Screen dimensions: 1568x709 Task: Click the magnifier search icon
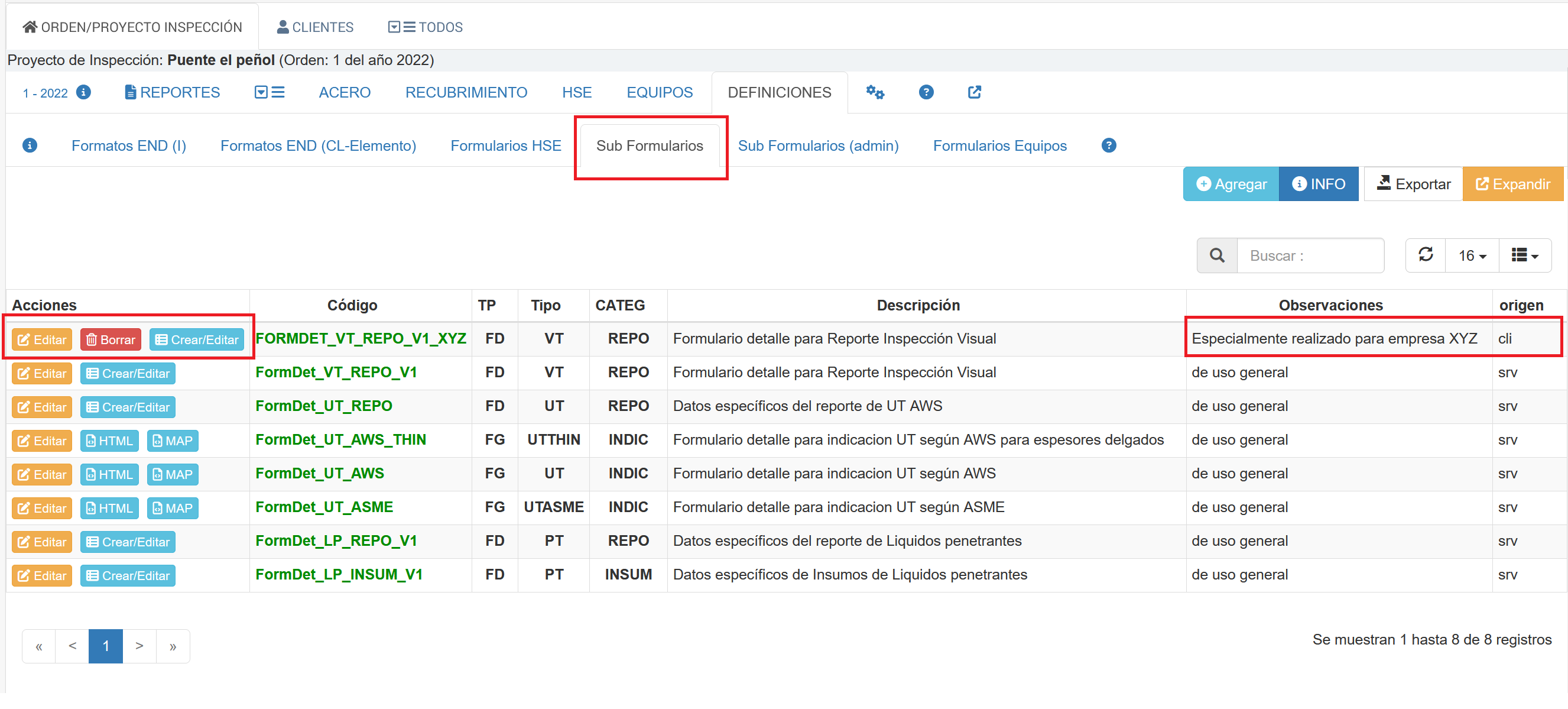[1217, 256]
